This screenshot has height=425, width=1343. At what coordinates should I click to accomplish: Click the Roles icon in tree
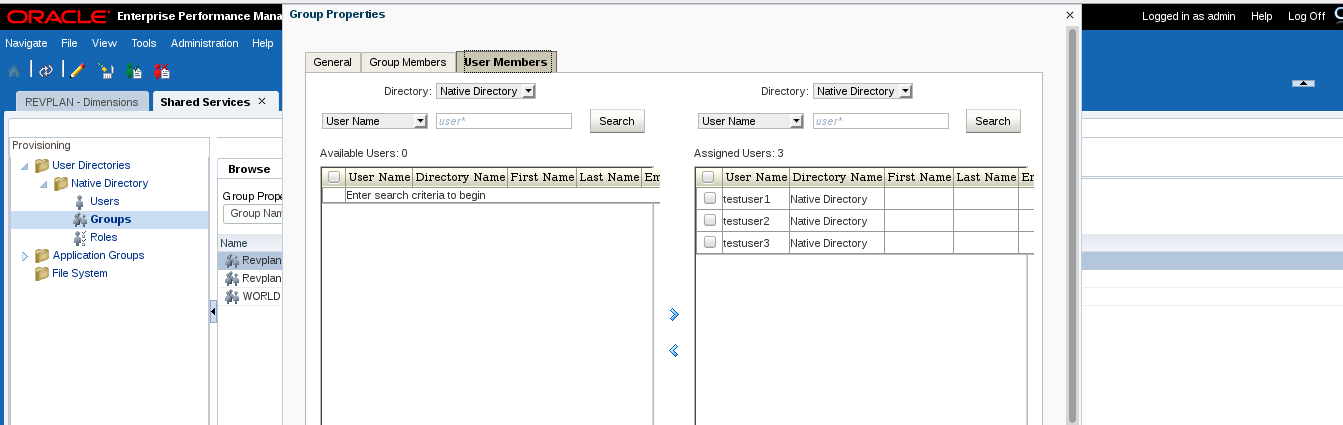80,237
